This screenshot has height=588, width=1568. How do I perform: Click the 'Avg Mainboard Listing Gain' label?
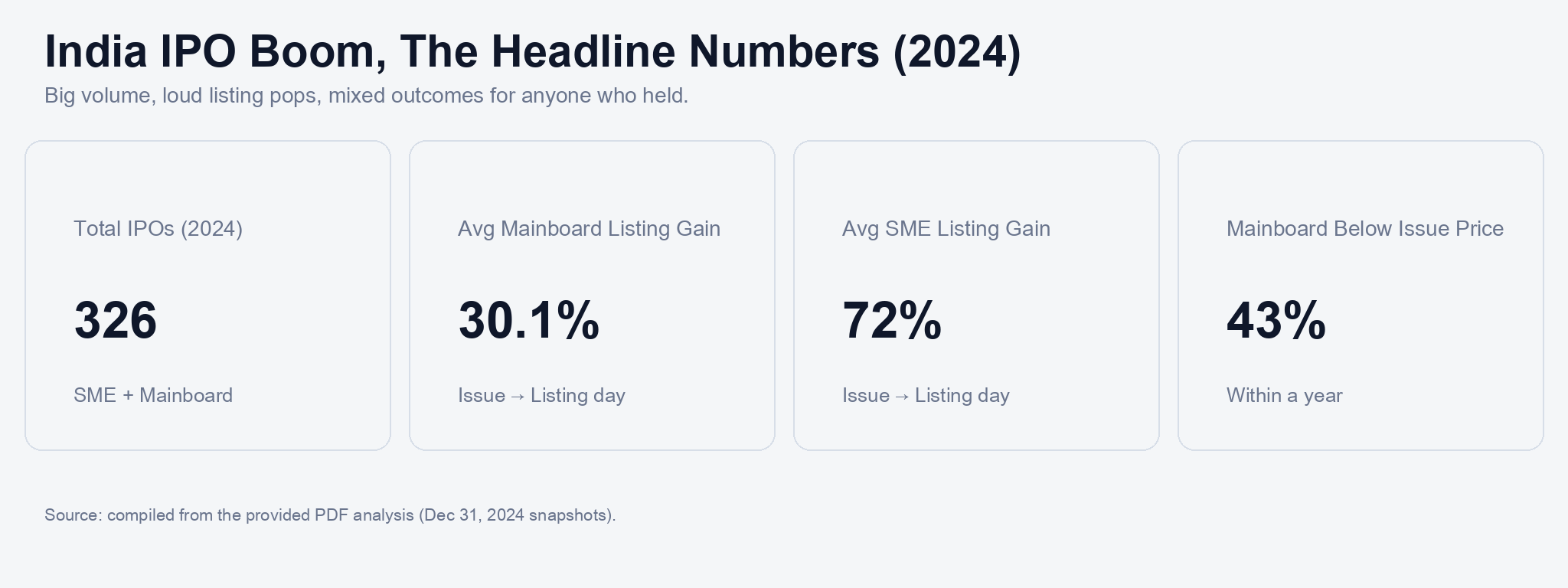point(589,229)
